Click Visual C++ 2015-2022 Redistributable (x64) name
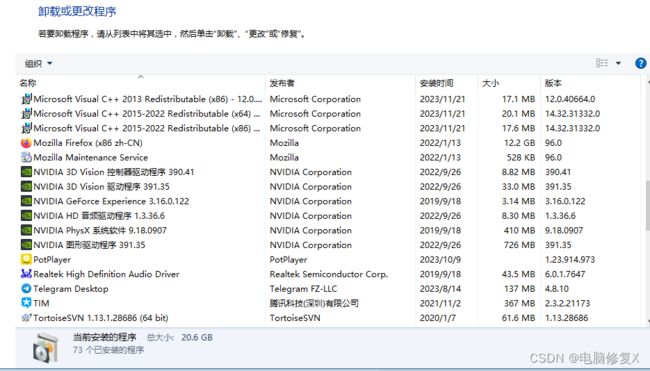The image size is (650, 371). [x=147, y=114]
